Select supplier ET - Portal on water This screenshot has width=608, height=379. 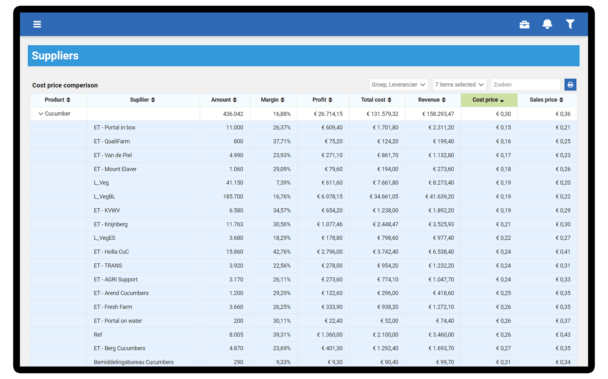[x=118, y=321]
